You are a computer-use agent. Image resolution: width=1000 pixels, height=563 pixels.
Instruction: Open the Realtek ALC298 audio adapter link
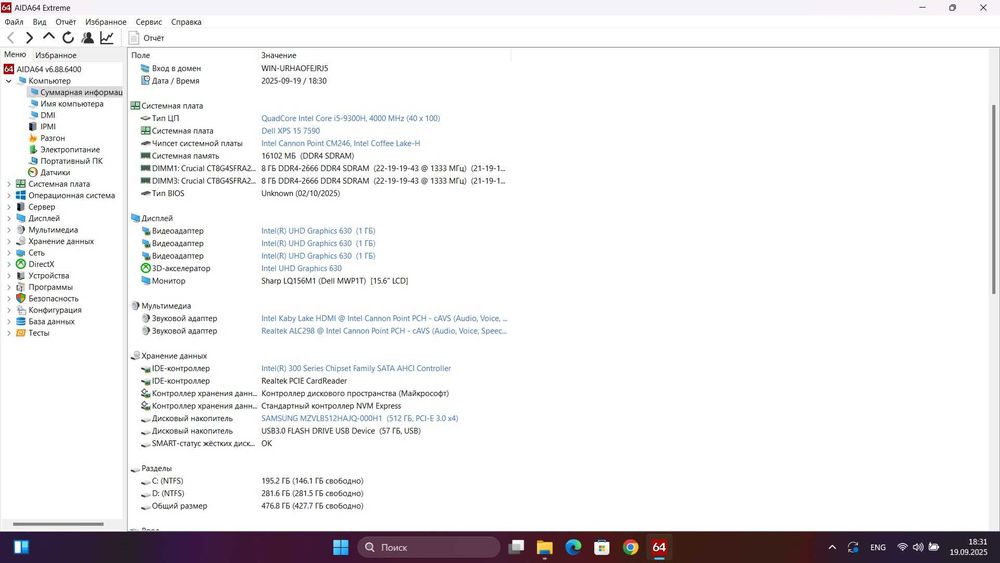[x=384, y=331]
